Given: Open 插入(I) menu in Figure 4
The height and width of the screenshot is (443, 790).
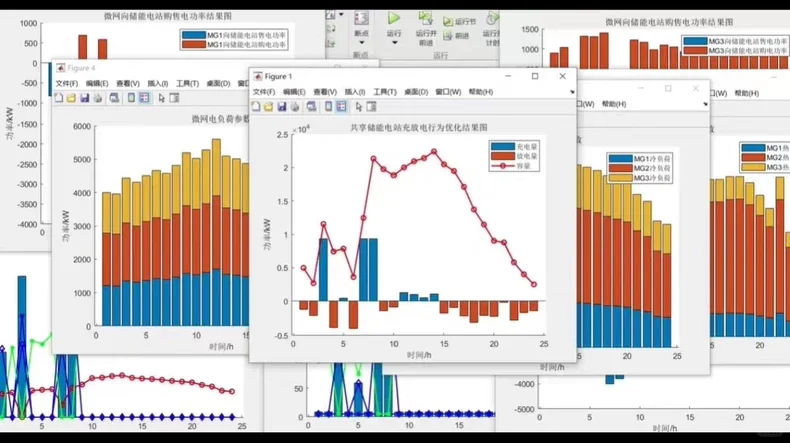Looking at the screenshot, I should (x=158, y=83).
